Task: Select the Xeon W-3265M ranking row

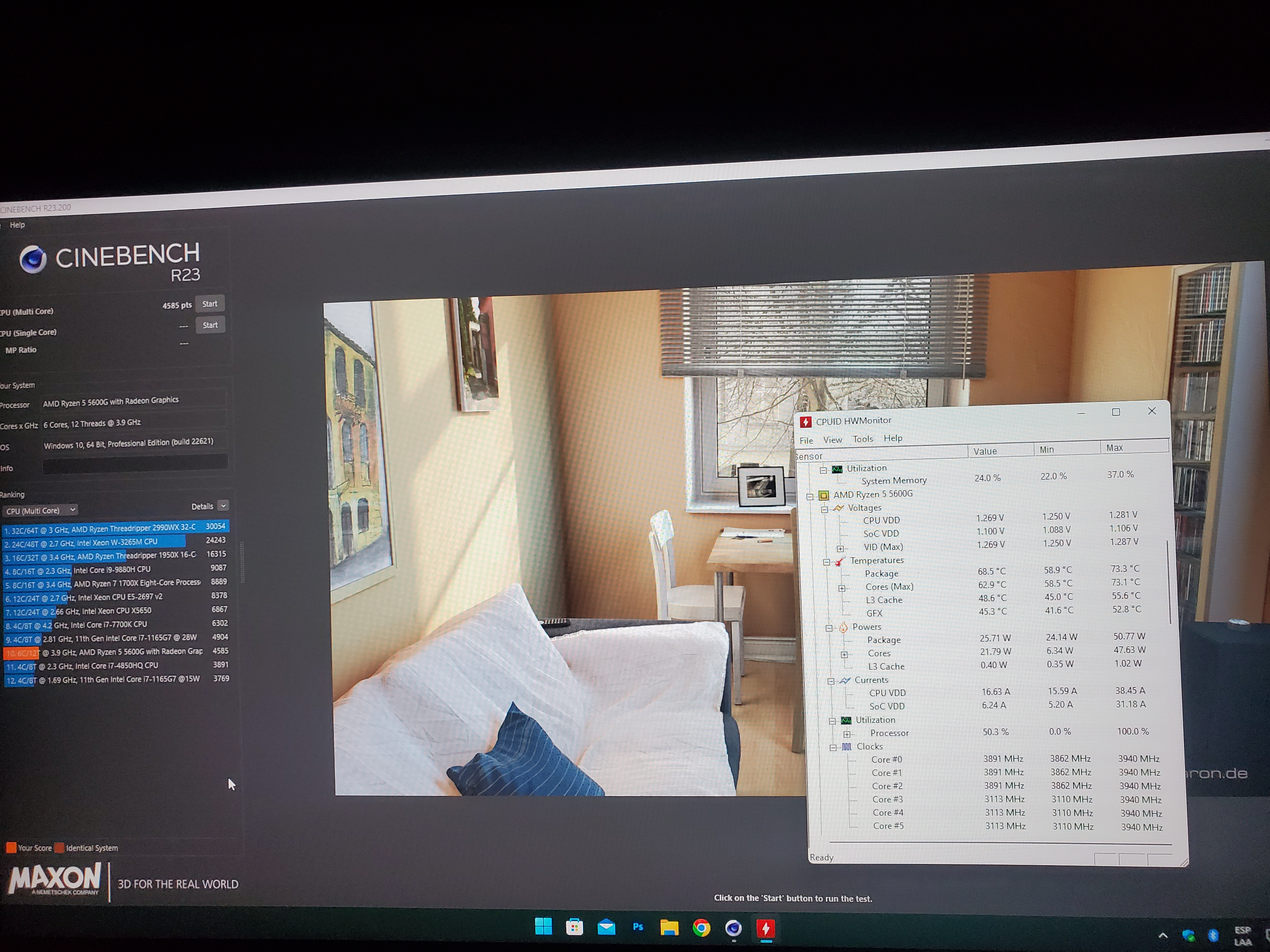Action: point(115,541)
